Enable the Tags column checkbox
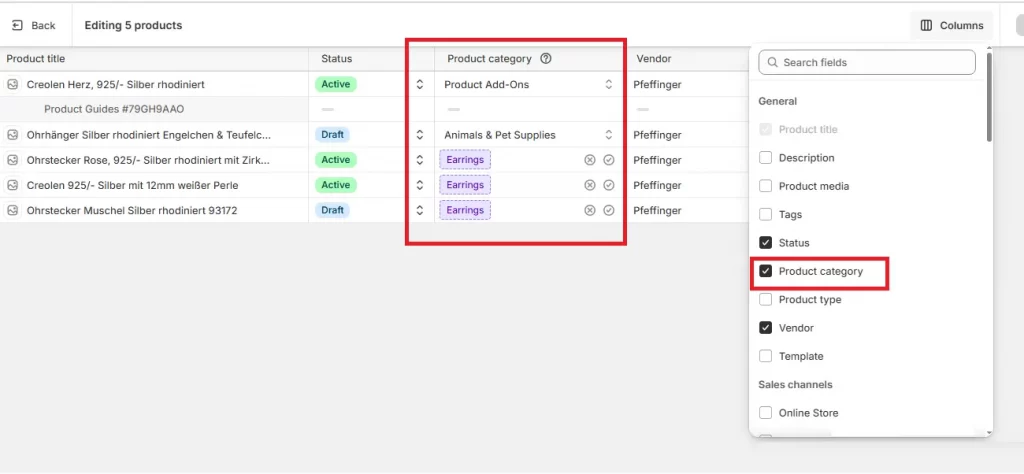The width and height of the screenshot is (1024, 474). click(x=765, y=214)
